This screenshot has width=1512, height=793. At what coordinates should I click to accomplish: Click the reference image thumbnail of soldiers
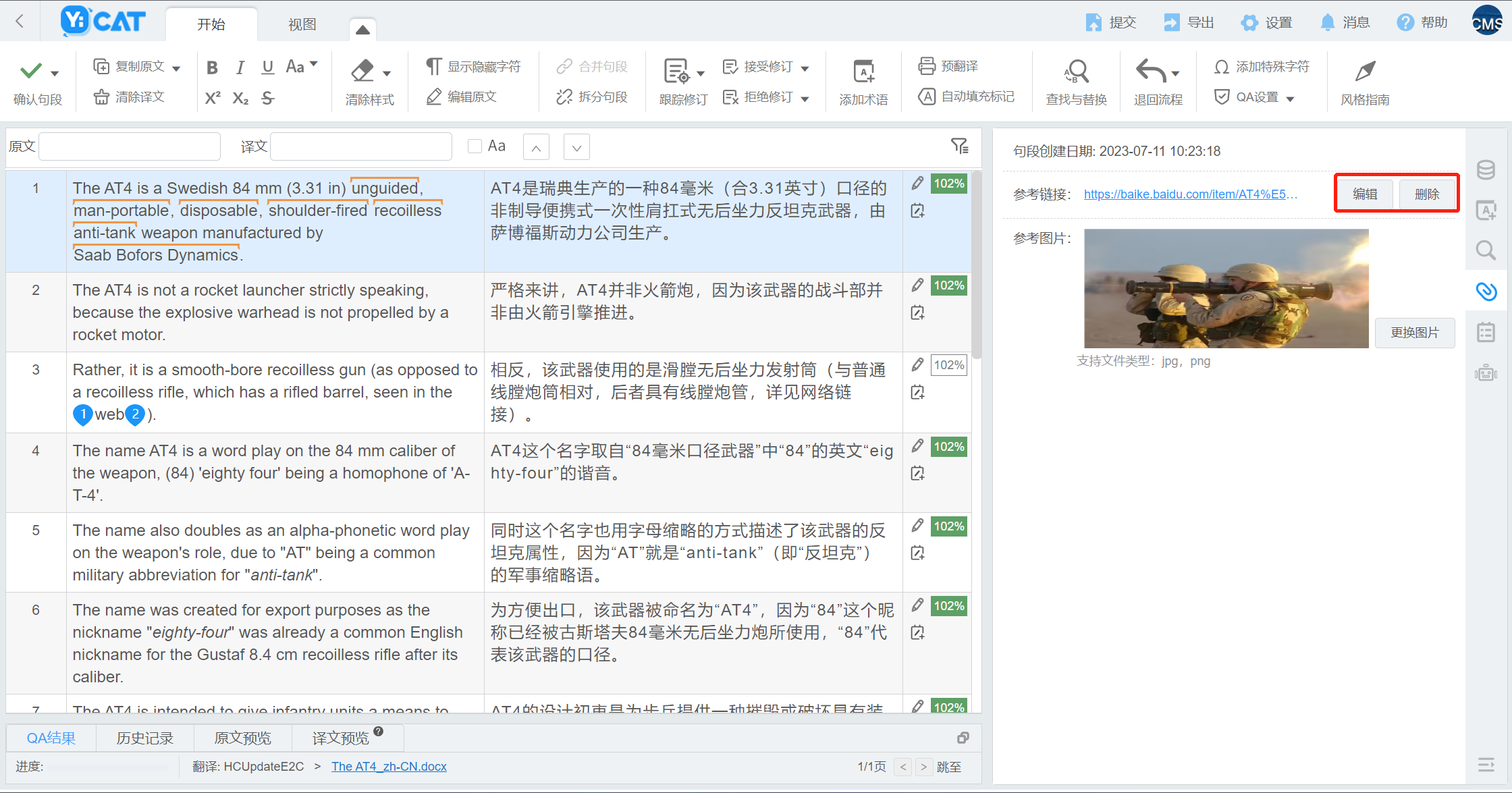click(x=1226, y=289)
